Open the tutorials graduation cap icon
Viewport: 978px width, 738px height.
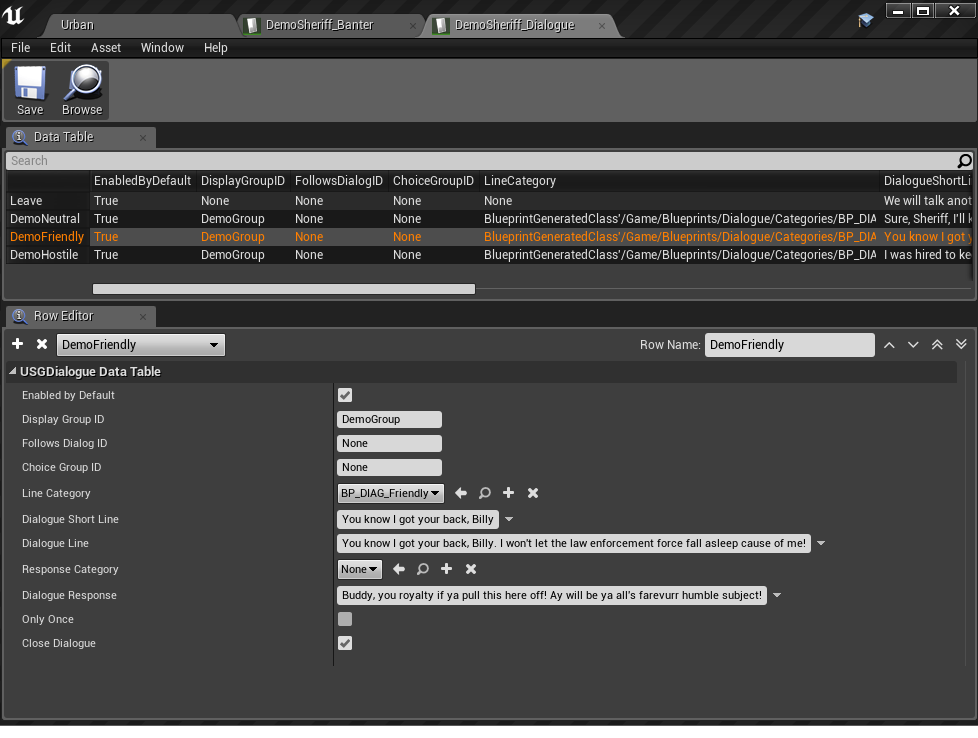[x=865, y=21]
